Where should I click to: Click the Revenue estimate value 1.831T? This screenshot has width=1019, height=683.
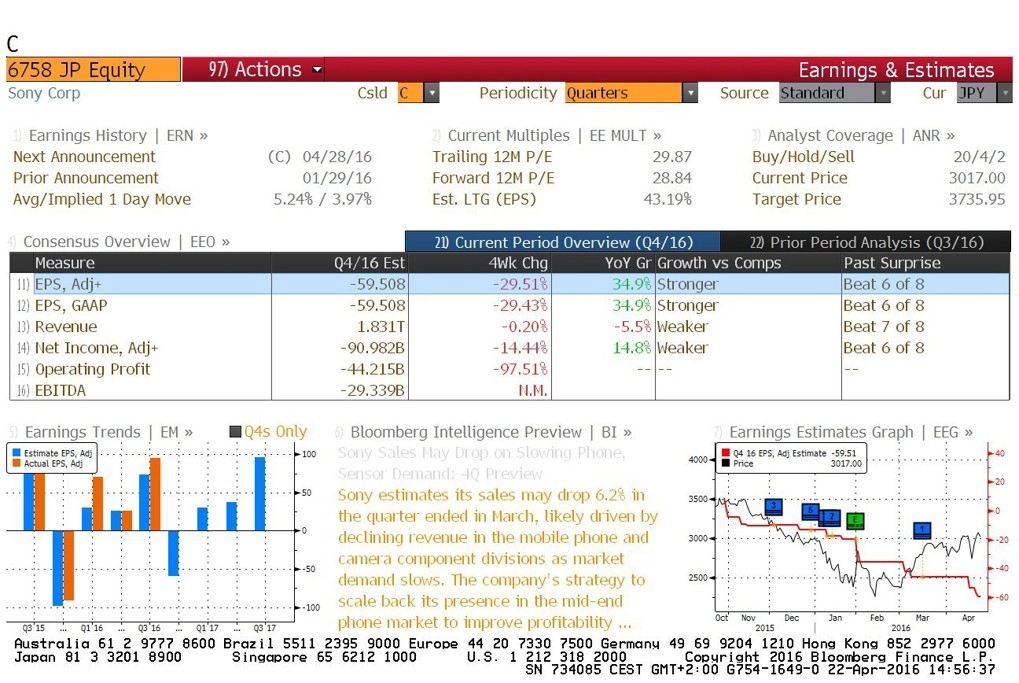click(381, 327)
